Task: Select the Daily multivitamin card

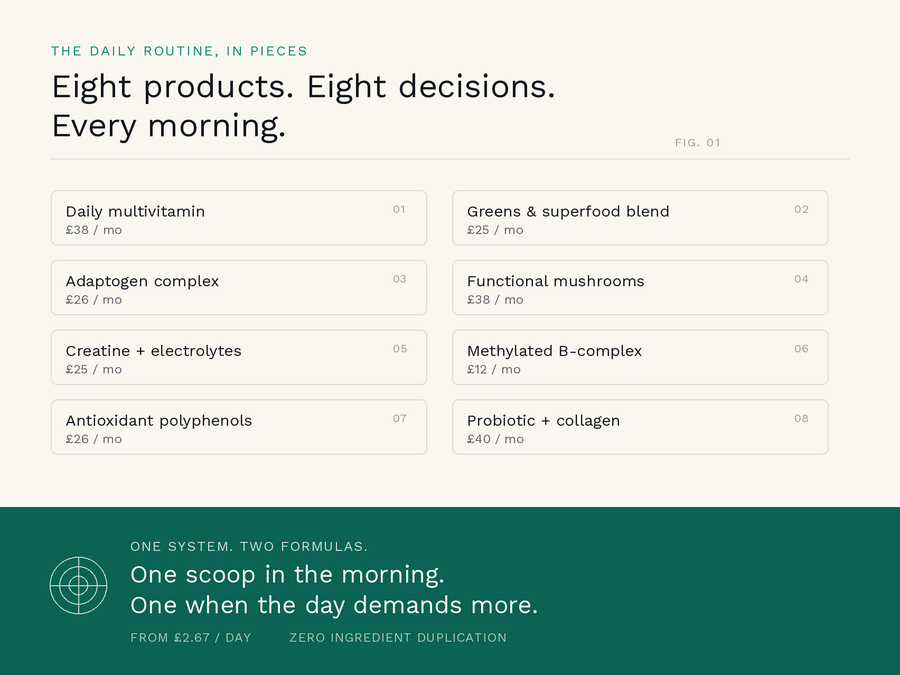Action: click(x=239, y=218)
